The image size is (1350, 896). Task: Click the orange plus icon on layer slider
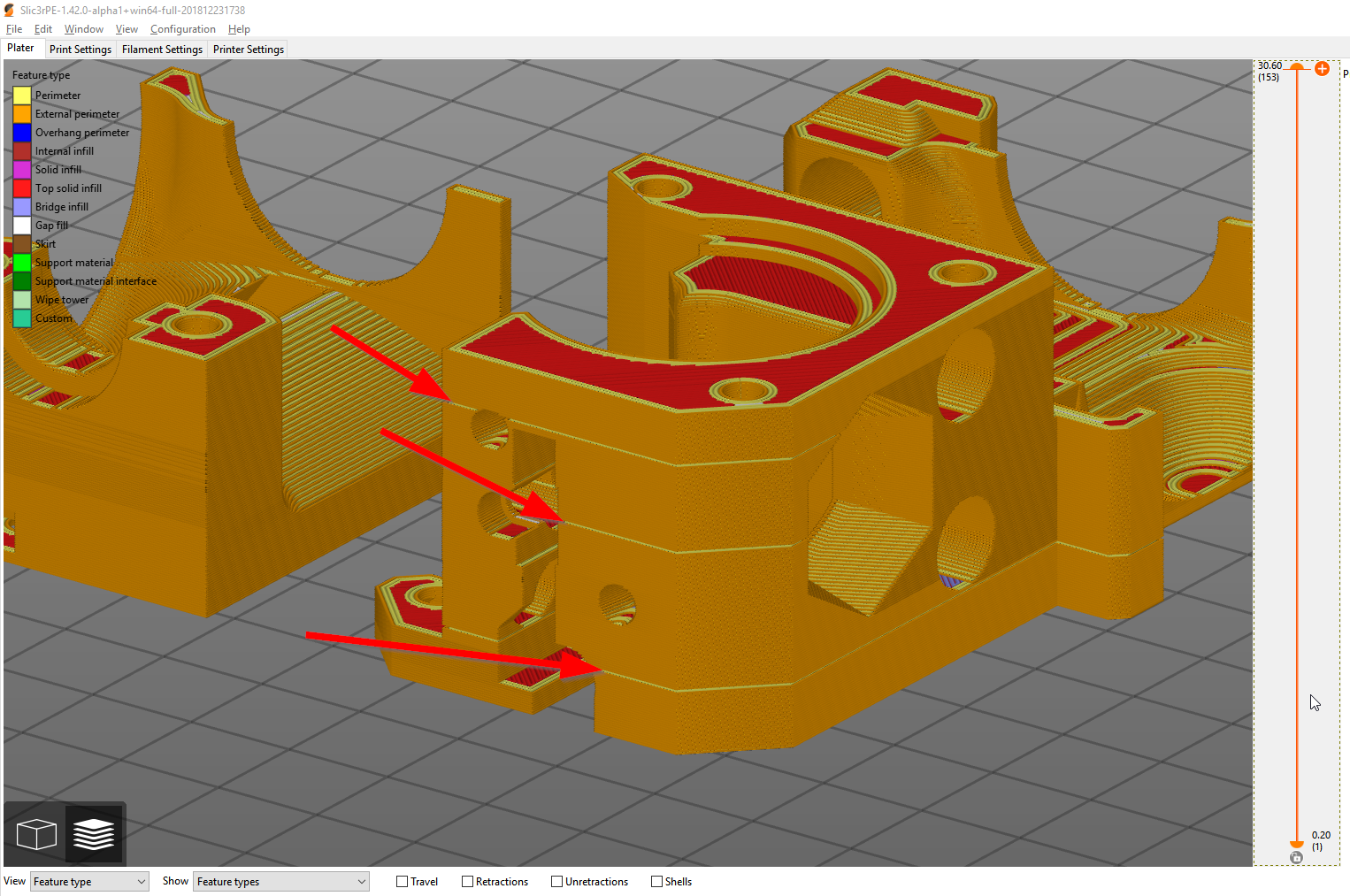1322,69
